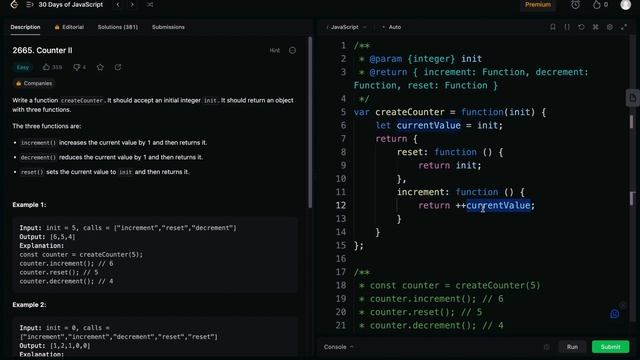Open the notes panel on right edge
640x360 pixels.
632,98
